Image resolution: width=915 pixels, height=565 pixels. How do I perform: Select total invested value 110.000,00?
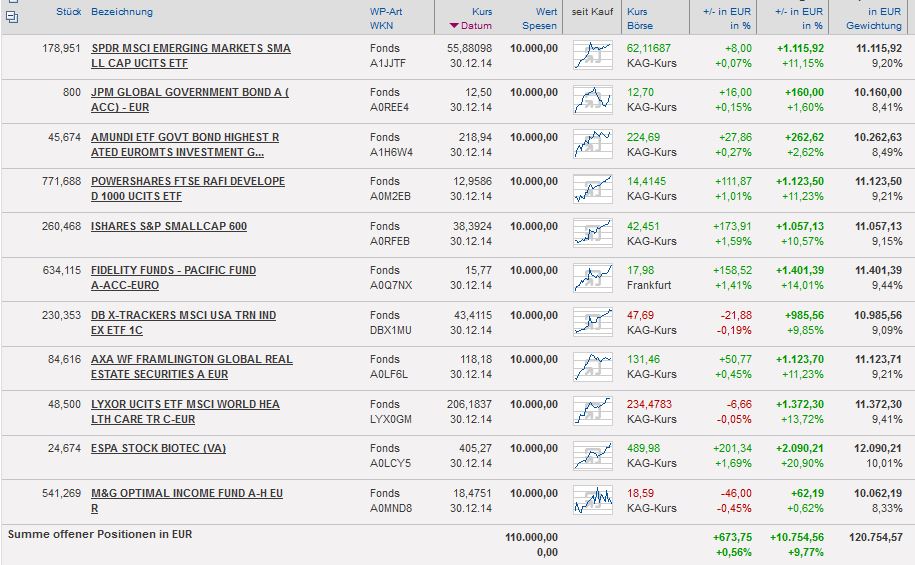532,537
